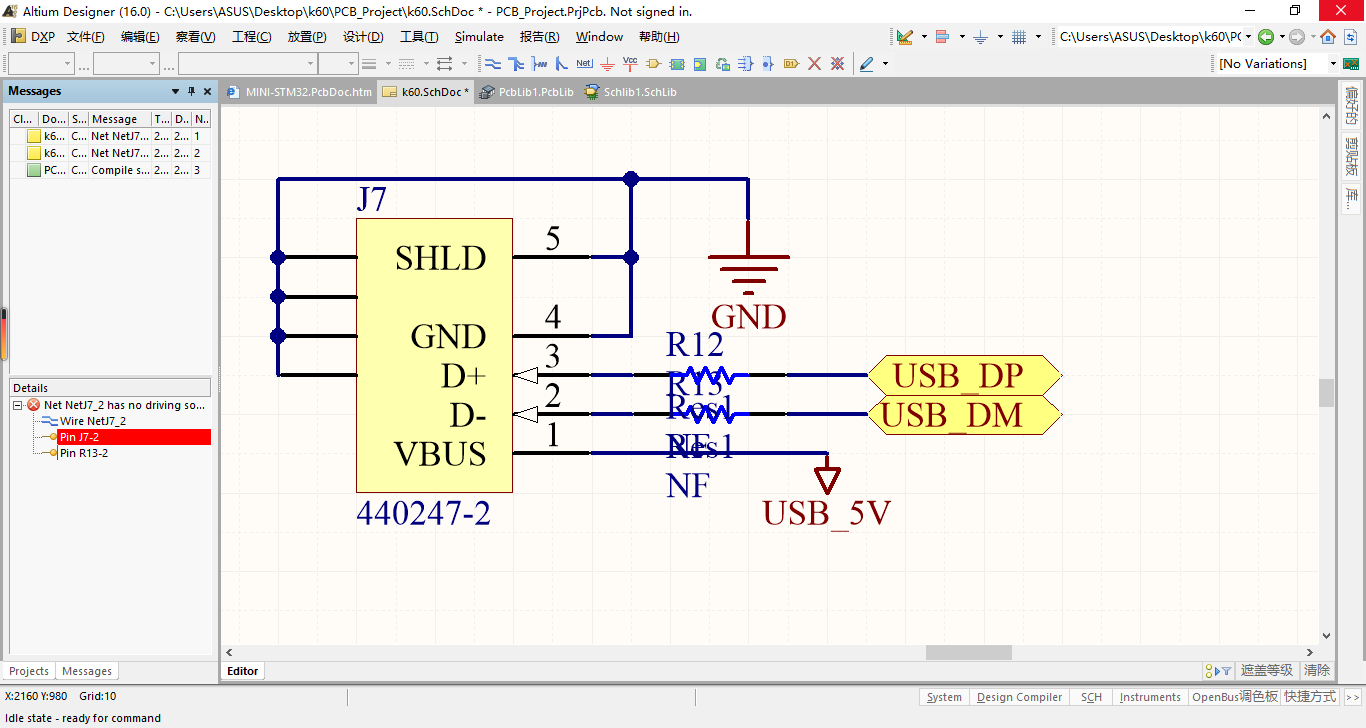Select the Place Harness Connector tool
The image size is (1366, 728).
pos(746,63)
